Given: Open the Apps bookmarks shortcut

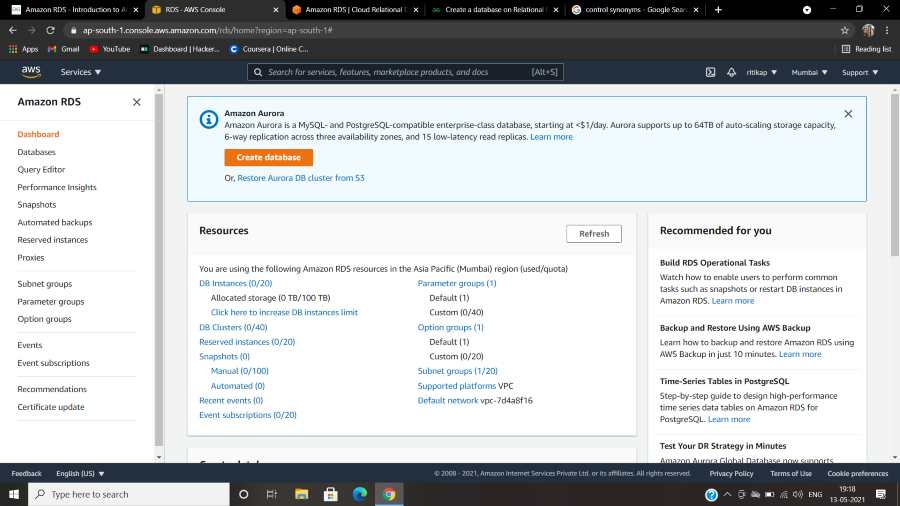Looking at the screenshot, I should [24, 49].
